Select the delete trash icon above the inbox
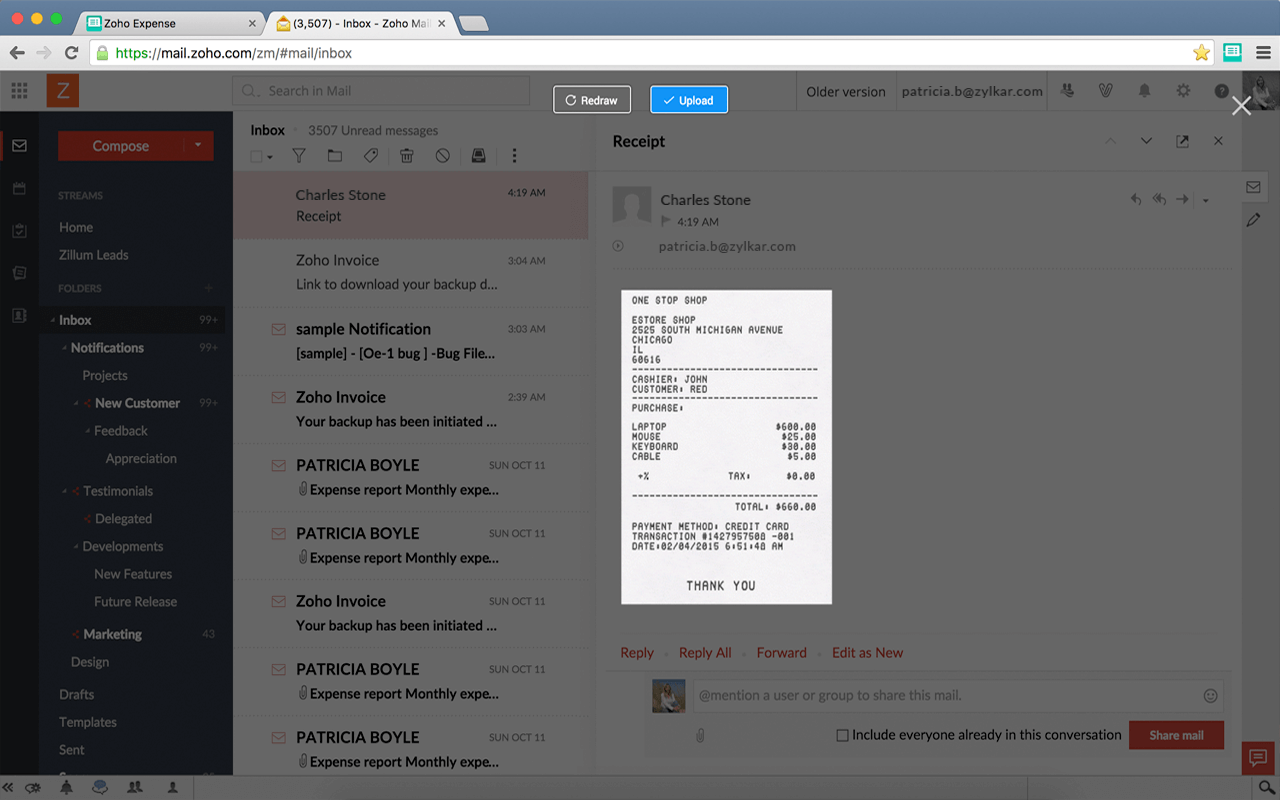 406,156
